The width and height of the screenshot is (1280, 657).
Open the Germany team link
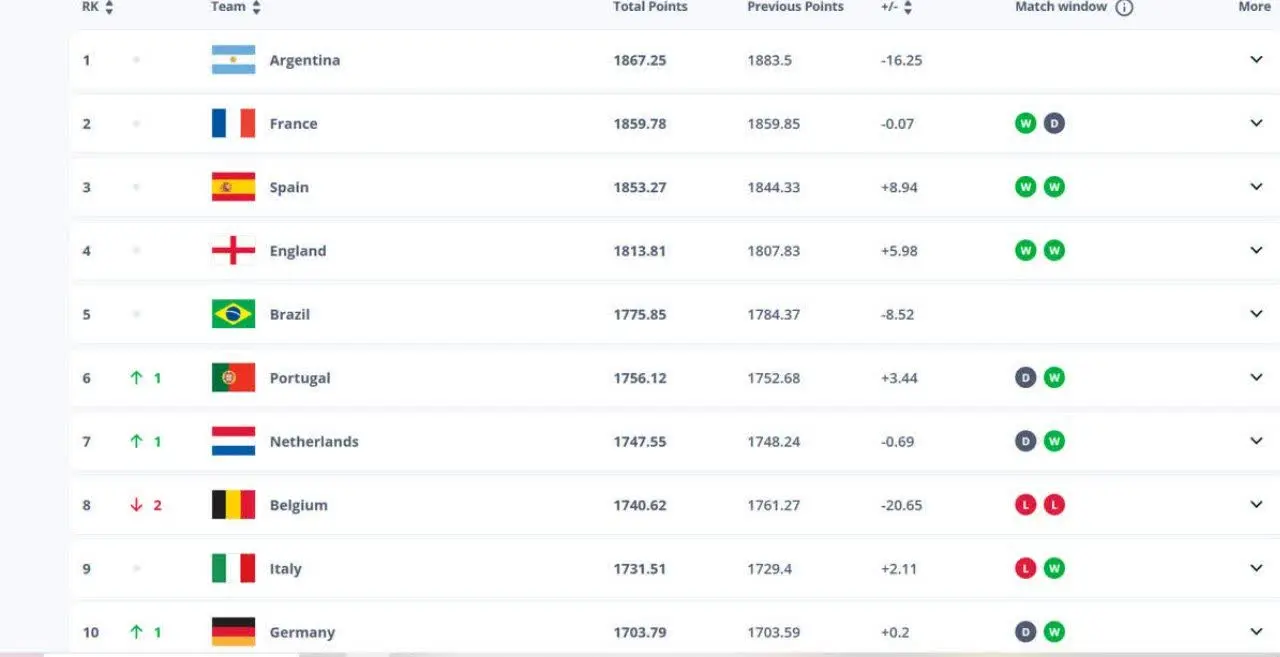click(302, 632)
